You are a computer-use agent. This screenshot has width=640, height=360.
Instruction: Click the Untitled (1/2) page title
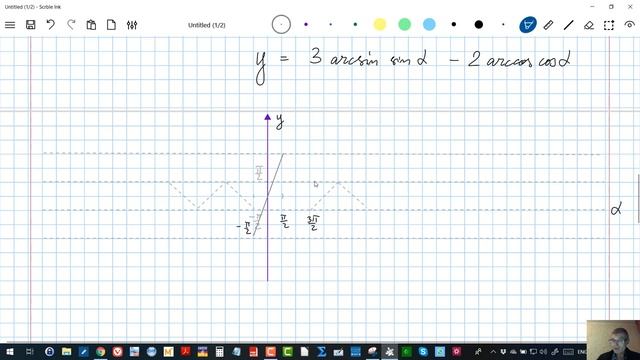[207, 25]
